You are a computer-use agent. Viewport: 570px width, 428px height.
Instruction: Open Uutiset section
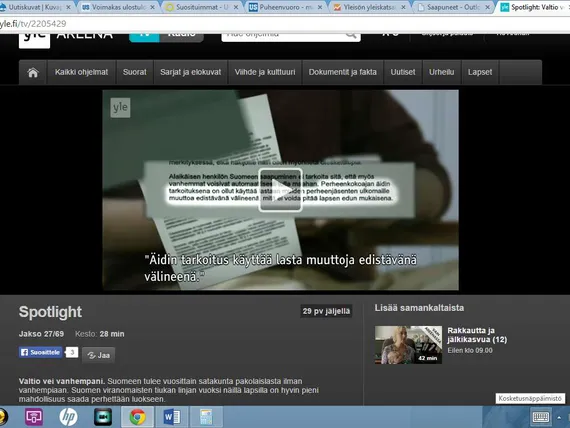coord(403,72)
